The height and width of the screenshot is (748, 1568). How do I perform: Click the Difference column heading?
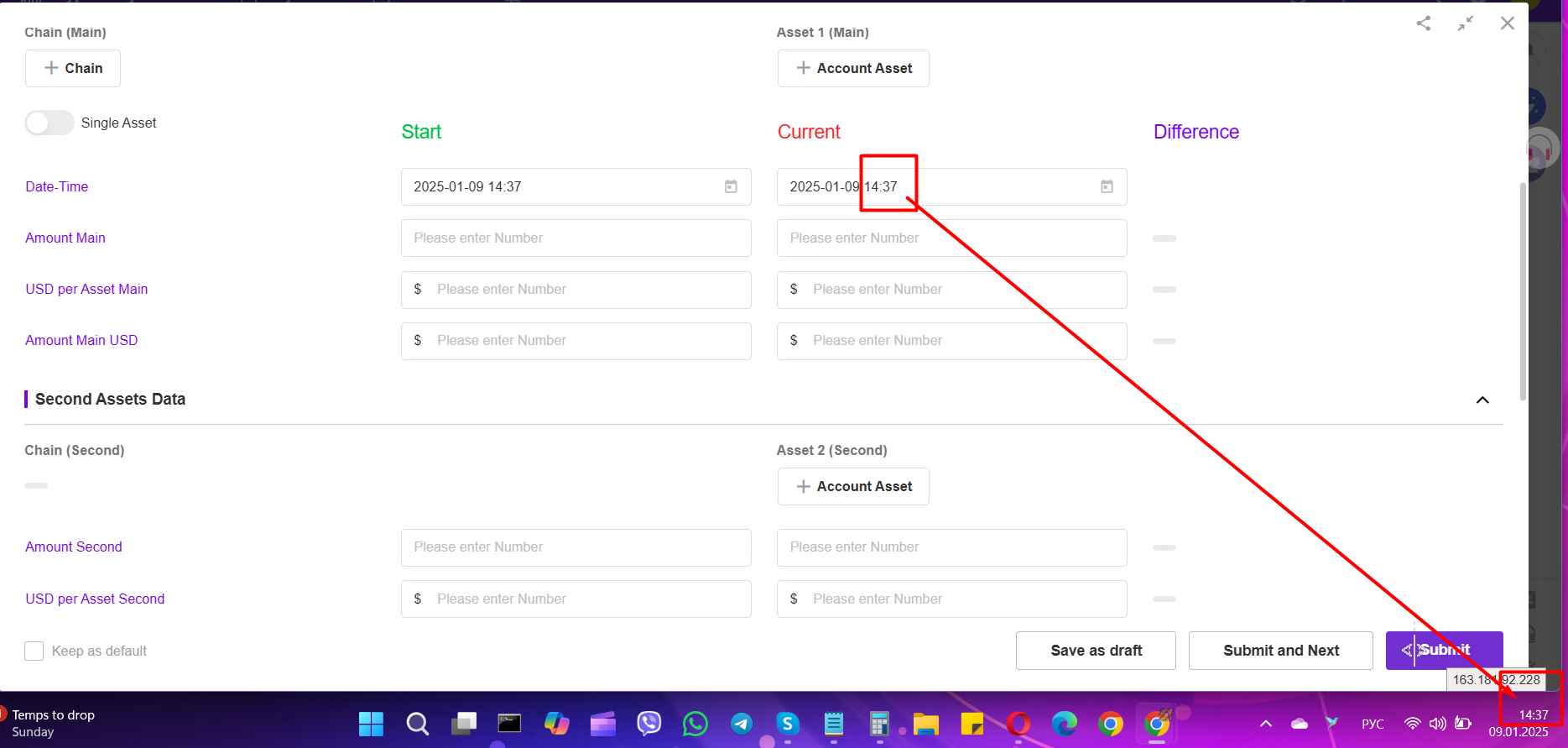pyautogui.click(x=1196, y=132)
